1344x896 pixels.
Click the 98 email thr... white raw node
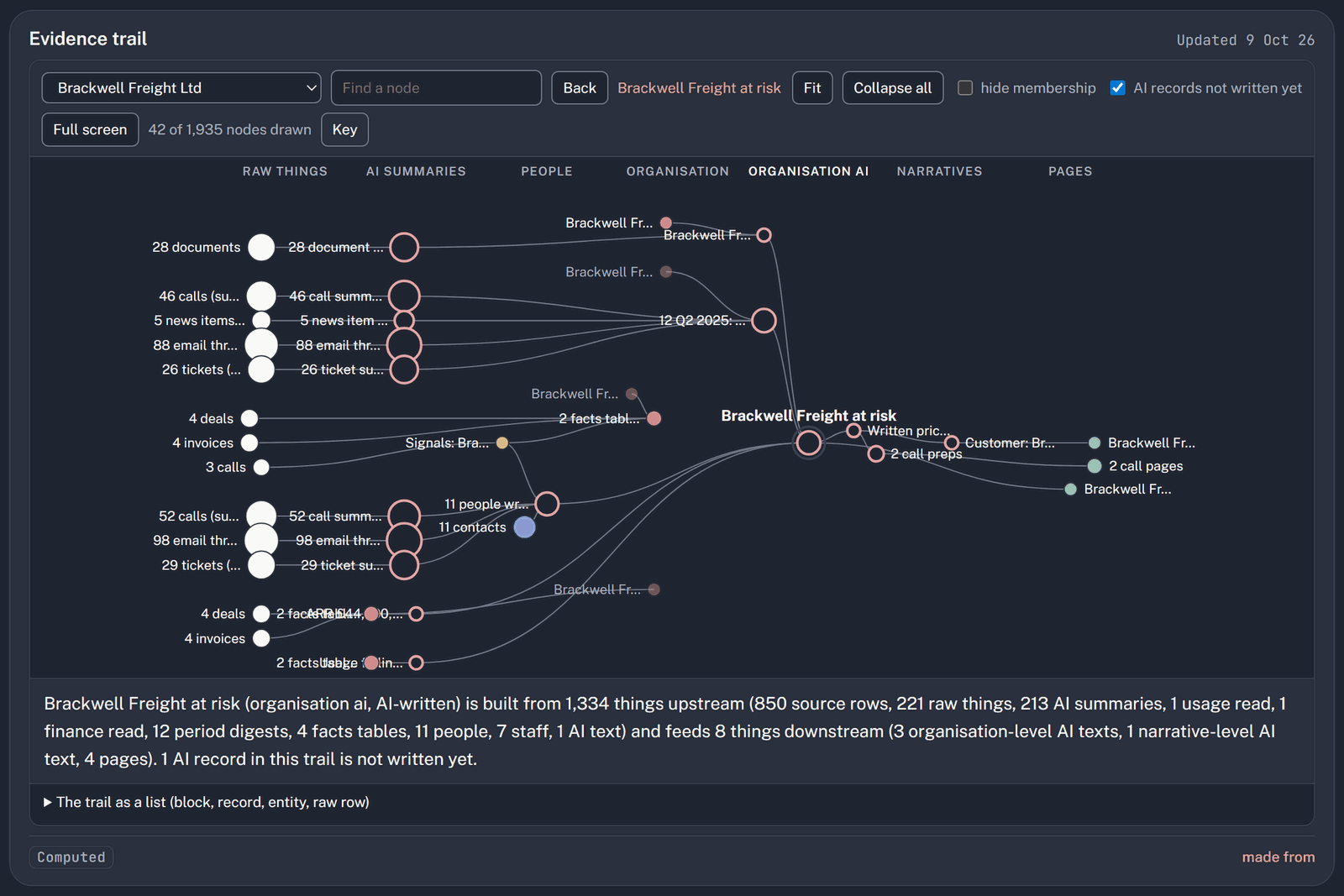point(261,541)
